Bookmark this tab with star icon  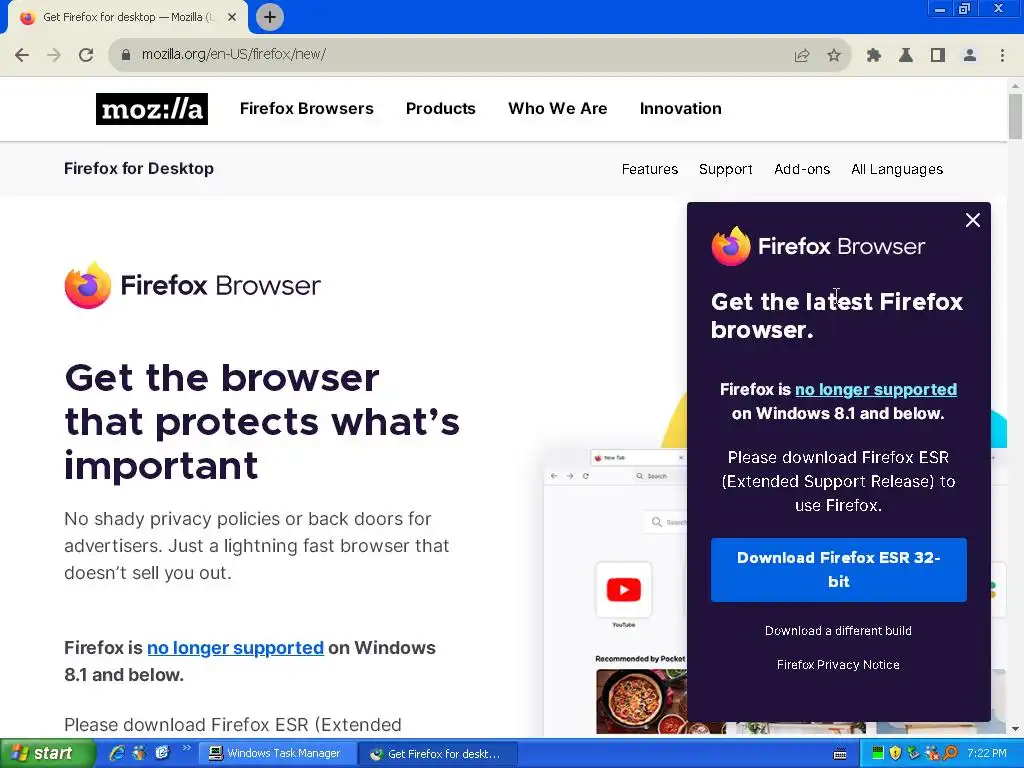point(834,56)
